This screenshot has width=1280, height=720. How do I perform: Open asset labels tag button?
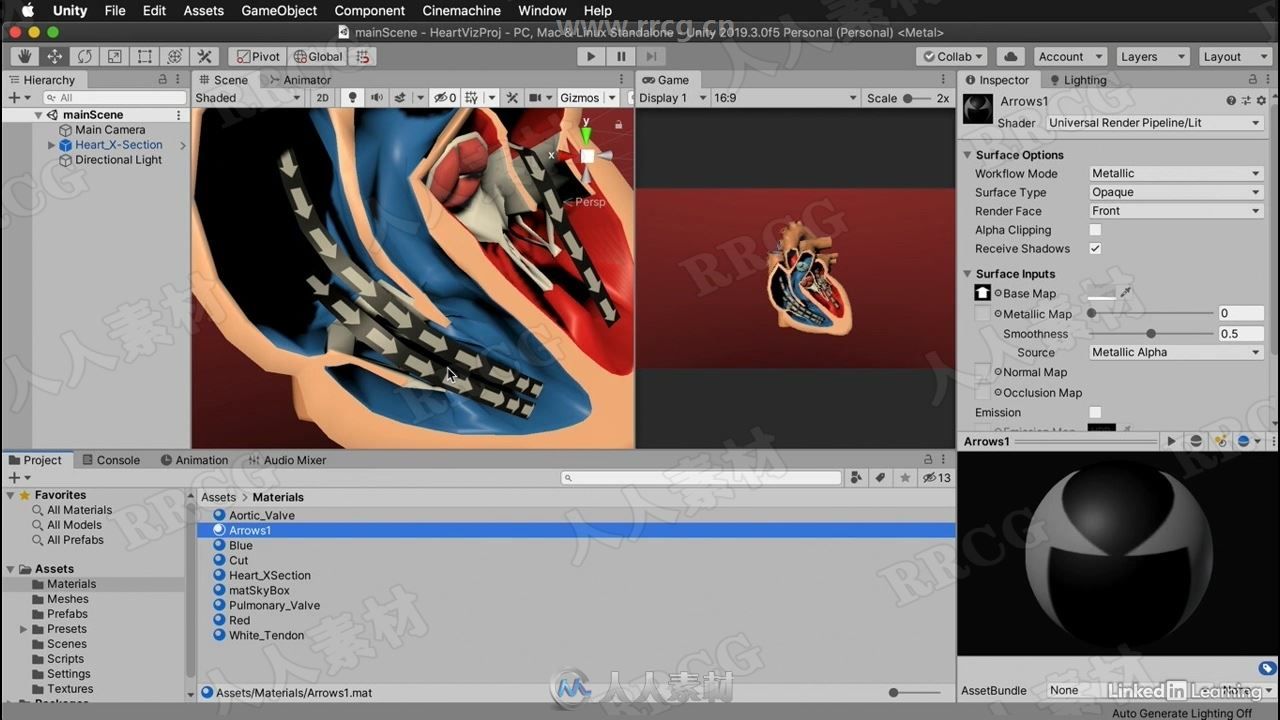click(x=1267, y=668)
